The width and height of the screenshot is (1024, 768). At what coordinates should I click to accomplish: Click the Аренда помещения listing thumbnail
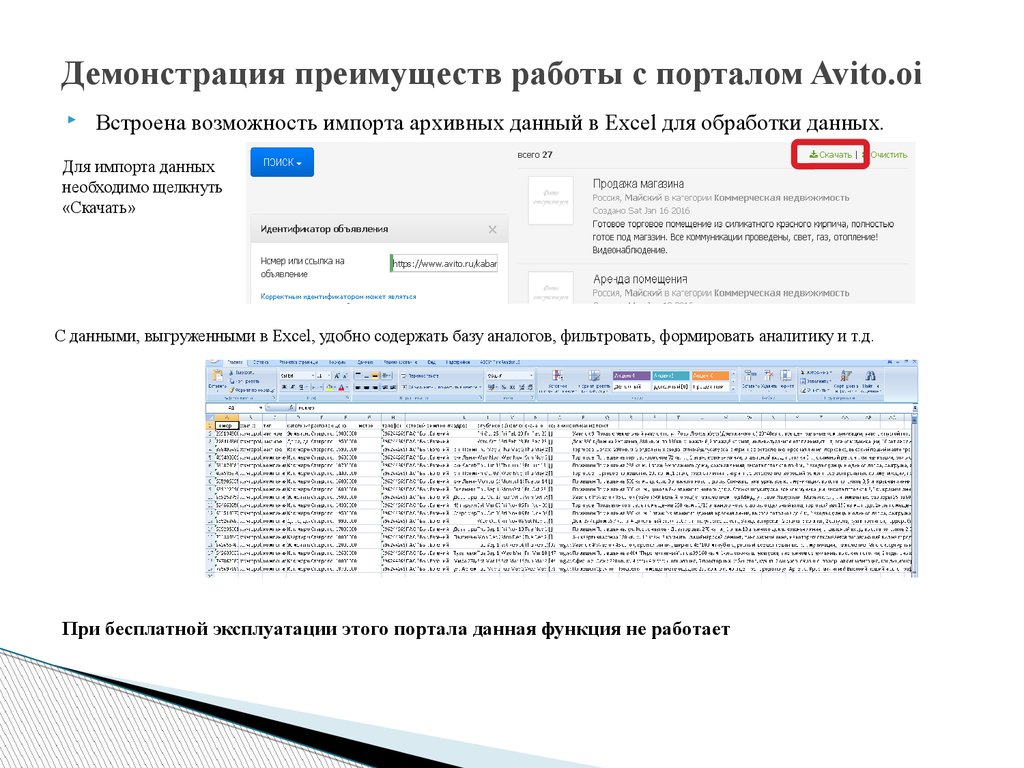[551, 287]
